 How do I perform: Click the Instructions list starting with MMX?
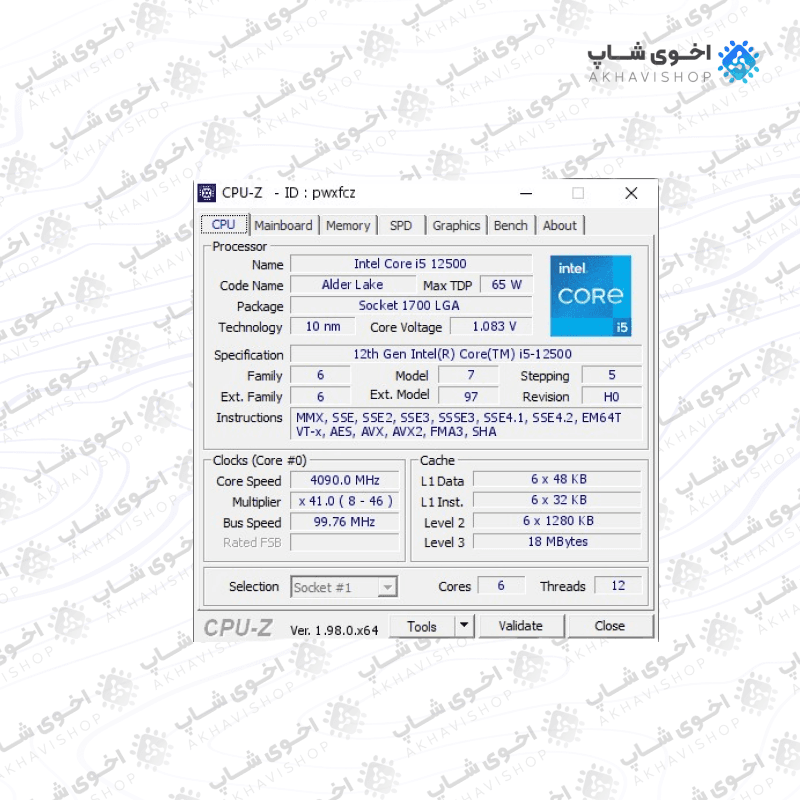(x=466, y=424)
